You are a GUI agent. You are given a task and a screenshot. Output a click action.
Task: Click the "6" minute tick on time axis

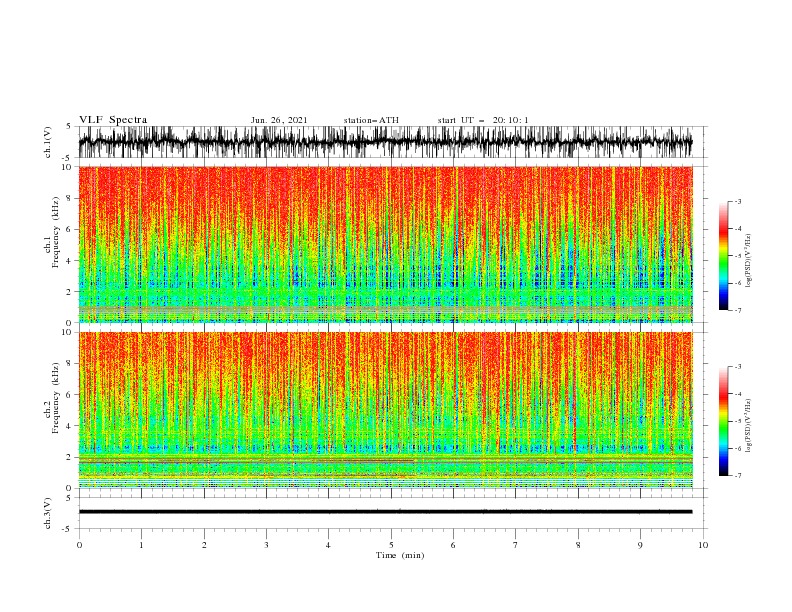point(453,545)
